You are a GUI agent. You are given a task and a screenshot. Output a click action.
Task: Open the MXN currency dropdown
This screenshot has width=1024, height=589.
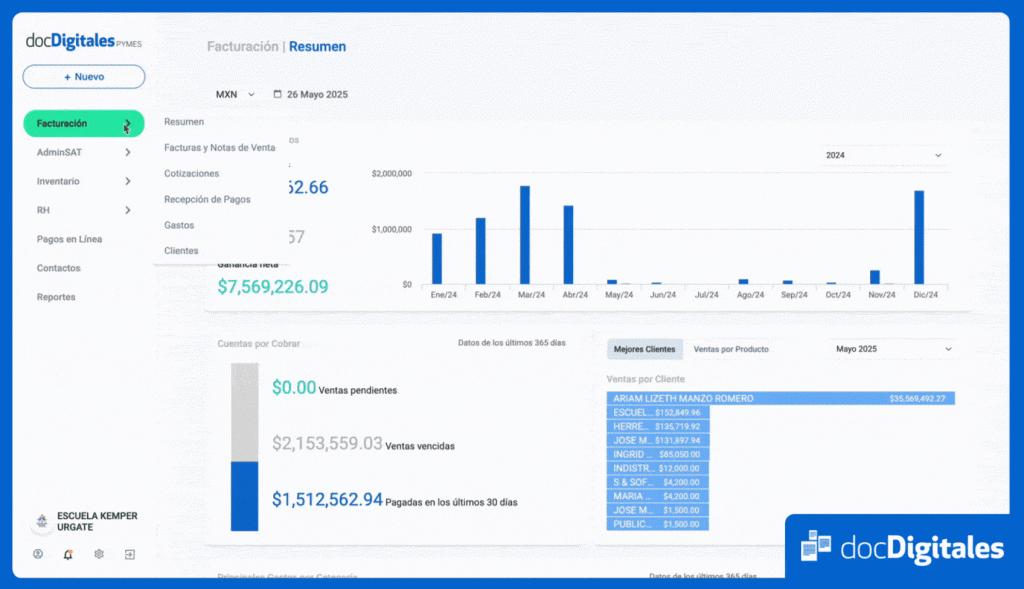235,95
